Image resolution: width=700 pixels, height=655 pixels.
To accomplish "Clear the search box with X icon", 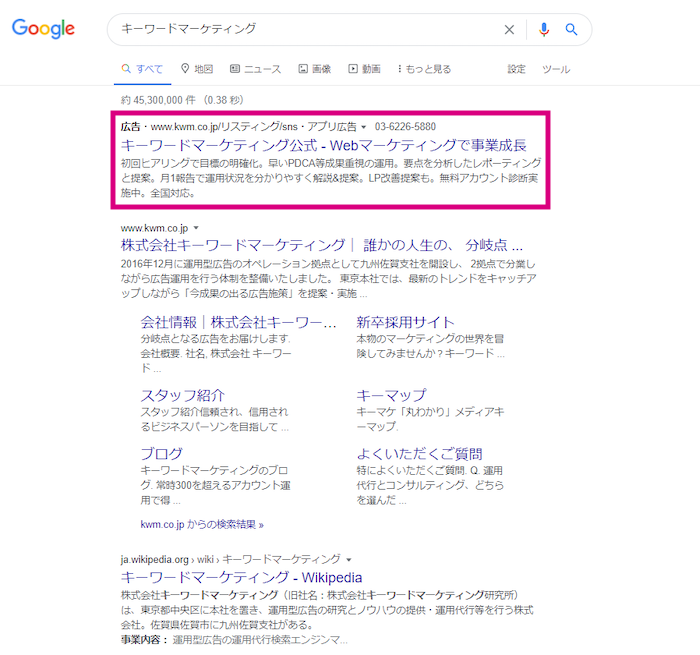I will click(509, 29).
